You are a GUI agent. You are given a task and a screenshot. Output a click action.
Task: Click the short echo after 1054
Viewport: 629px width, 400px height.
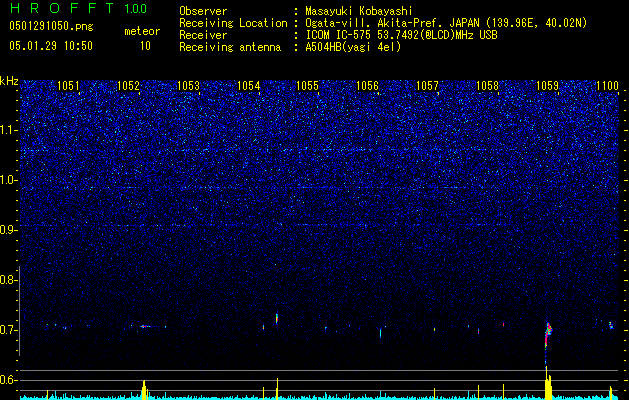click(277, 319)
